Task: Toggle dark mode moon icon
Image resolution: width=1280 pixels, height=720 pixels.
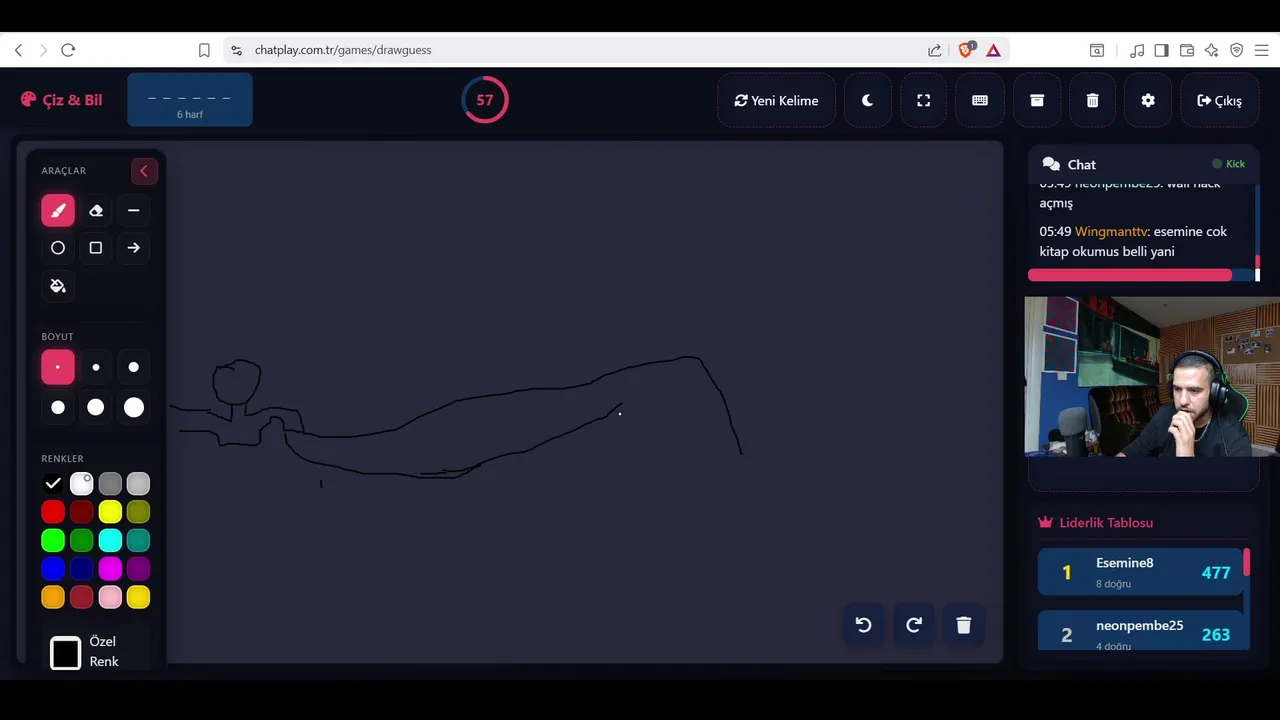Action: click(x=868, y=100)
